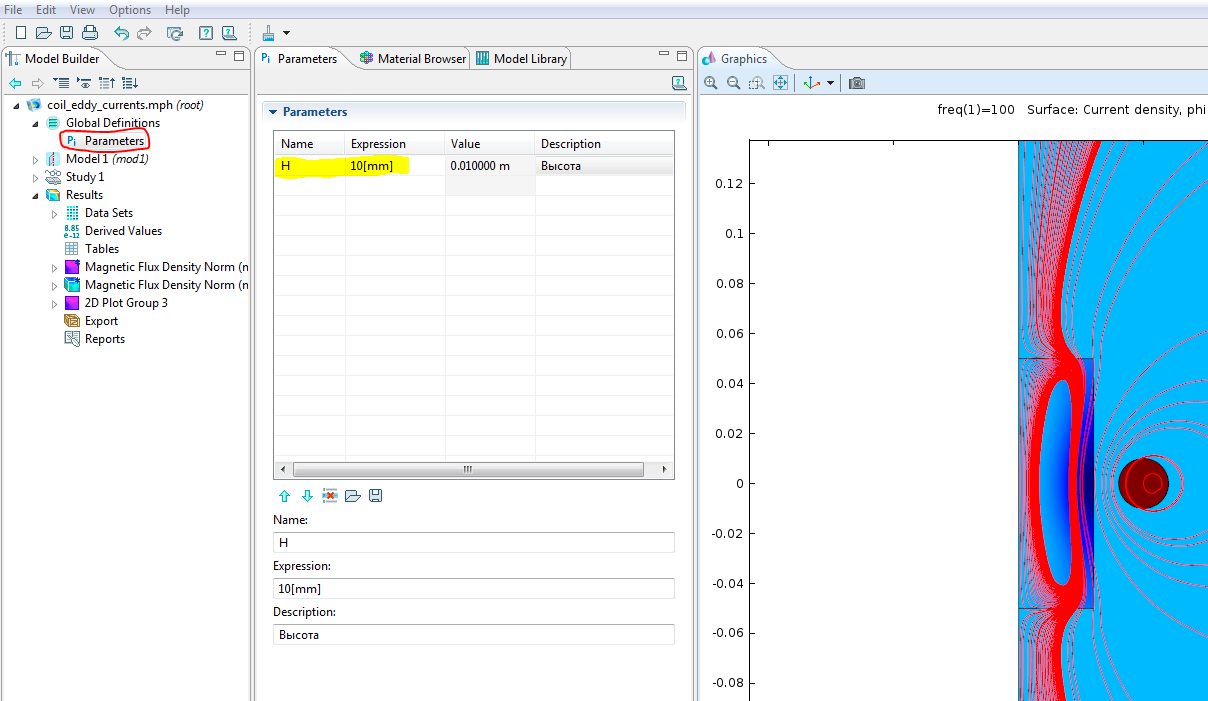Image resolution: width=1208 pixels, height=701 pixels.
Task: Click the Redo arrow icon
Action: pos(145,33)
